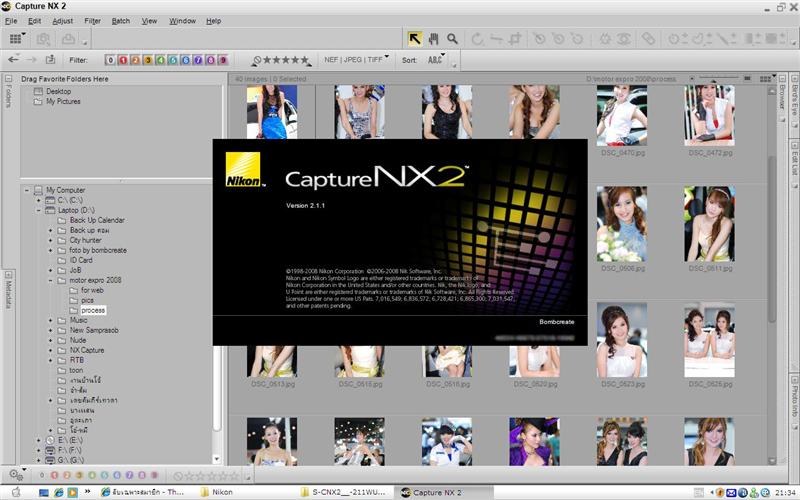The width and height of the screenshot is (800, 500).
Task: Click the thumbnail DSC_0470.jpg
Action: [x=622, y=115]
